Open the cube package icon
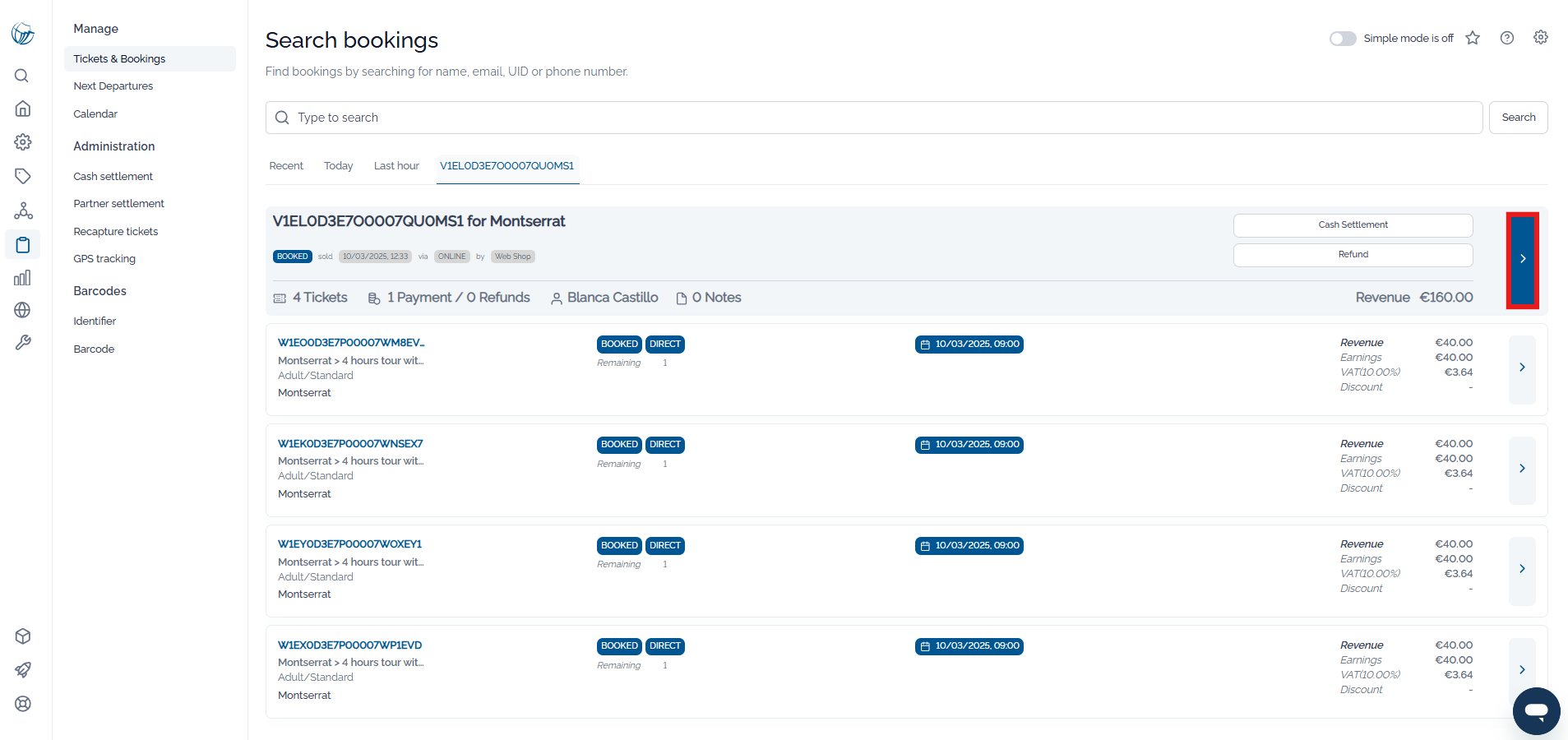Screen dimensions: 1568x740 tap(23, 636)
